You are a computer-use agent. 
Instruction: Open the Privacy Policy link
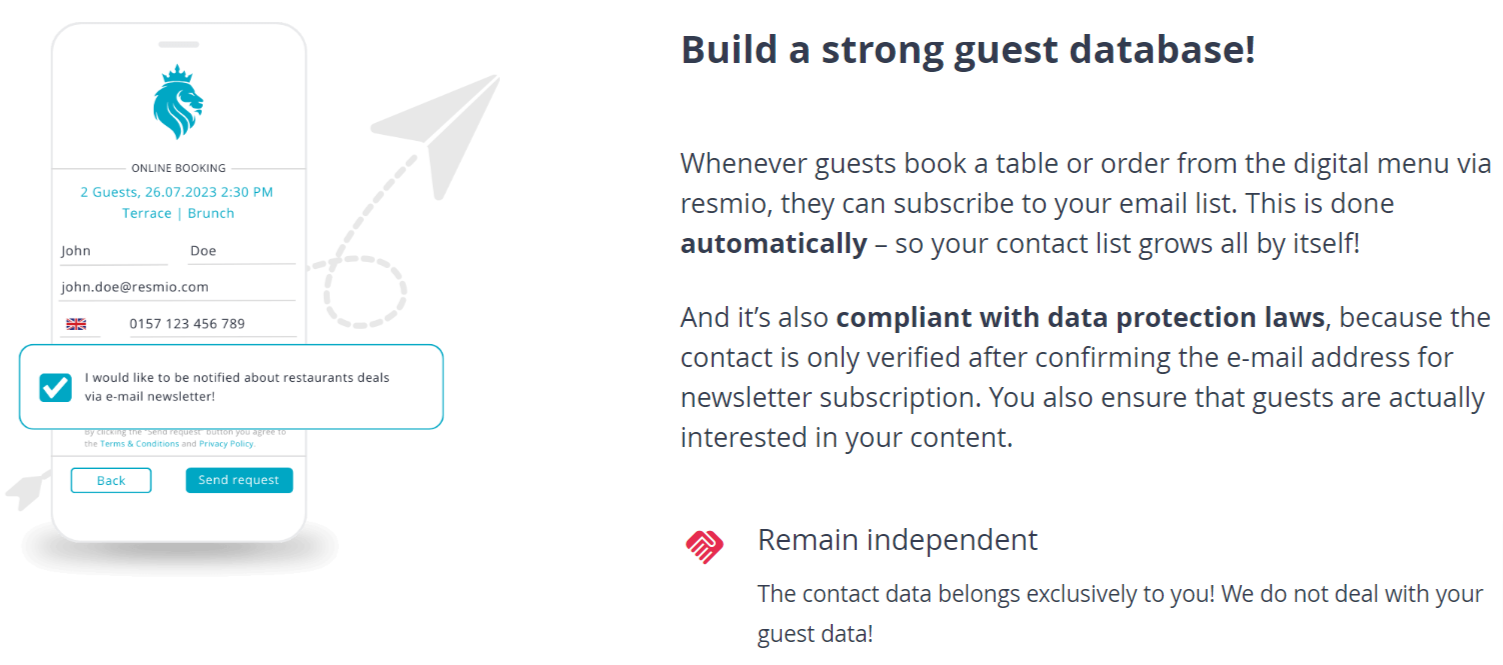click(x=226, y=443)
